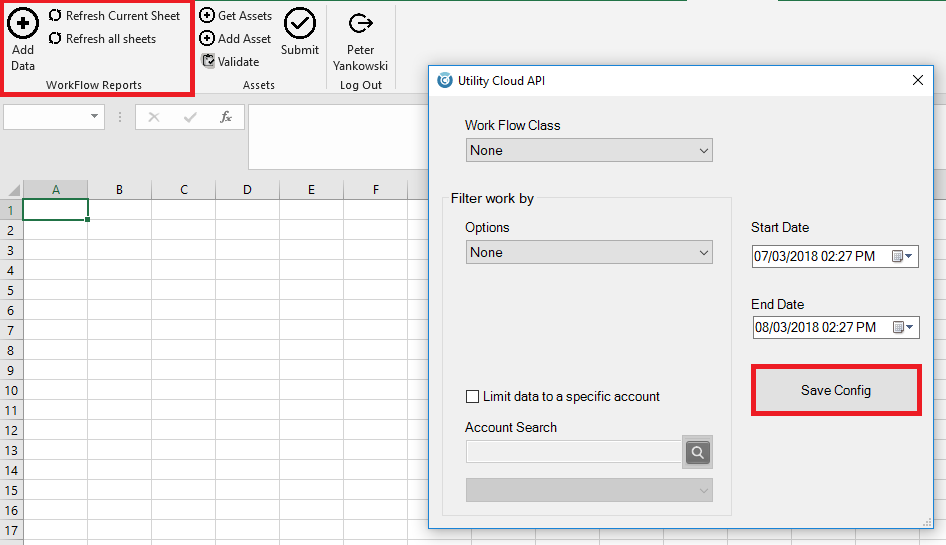This screenshot has width=946, height=545.
Task: Click the Insert Function fx button
Action: click(226, 117)
